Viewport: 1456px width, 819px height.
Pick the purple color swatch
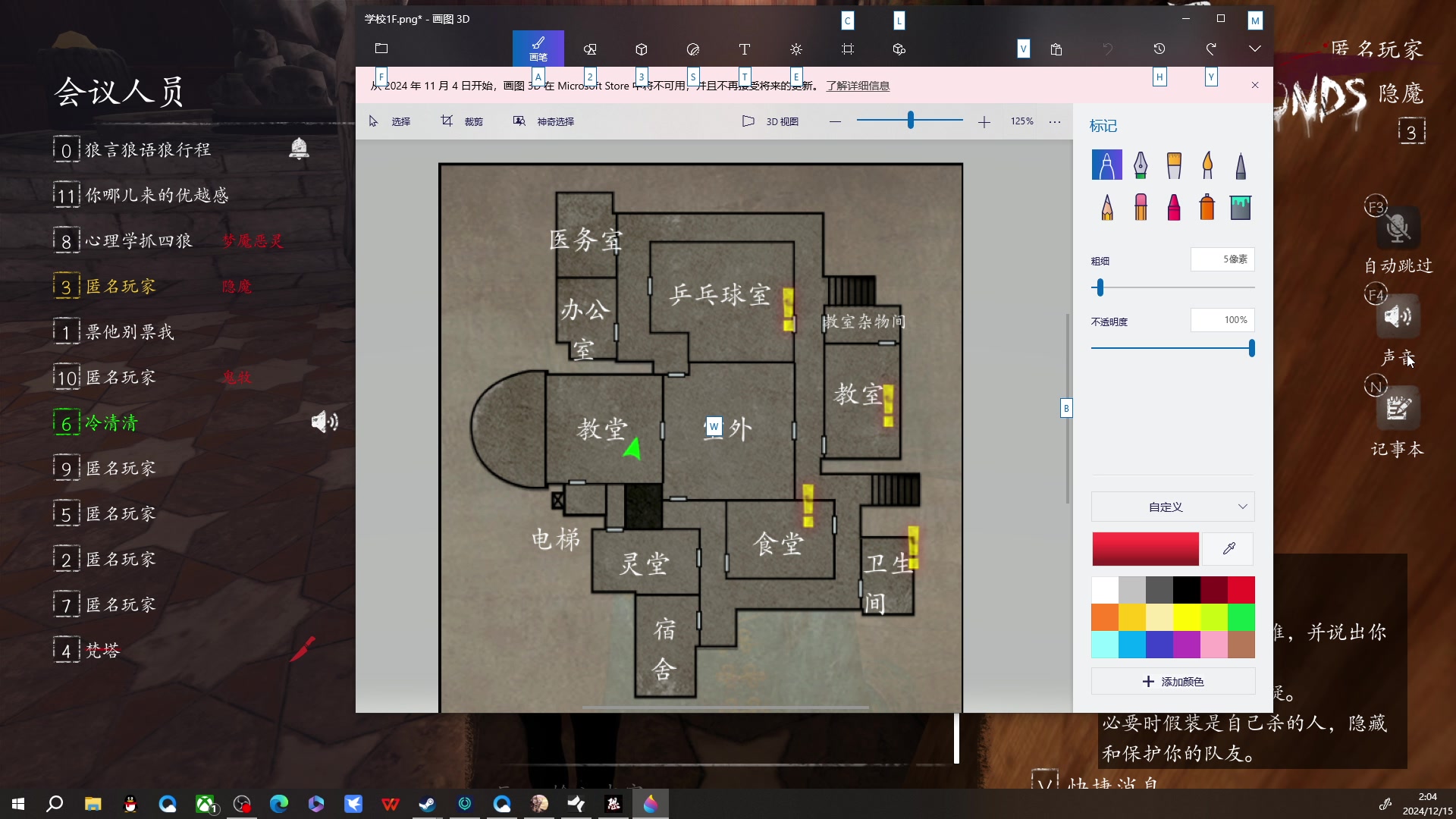point(1187,644)
